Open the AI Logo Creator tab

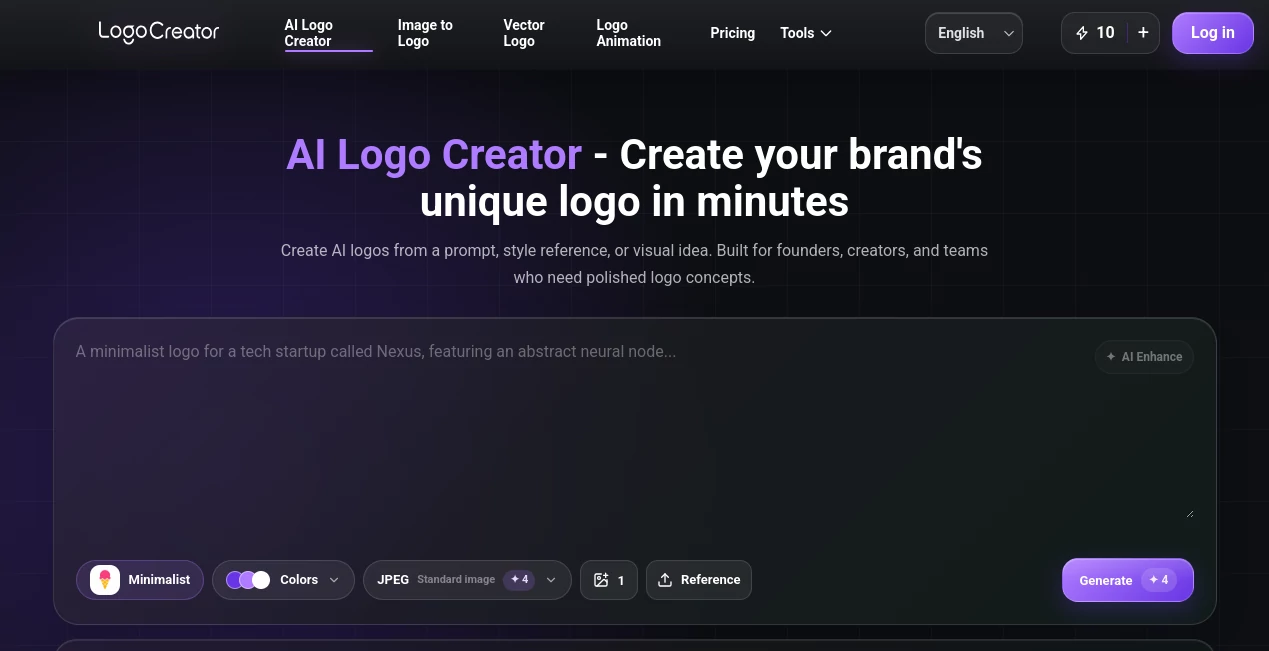click(x=328, y=33)
